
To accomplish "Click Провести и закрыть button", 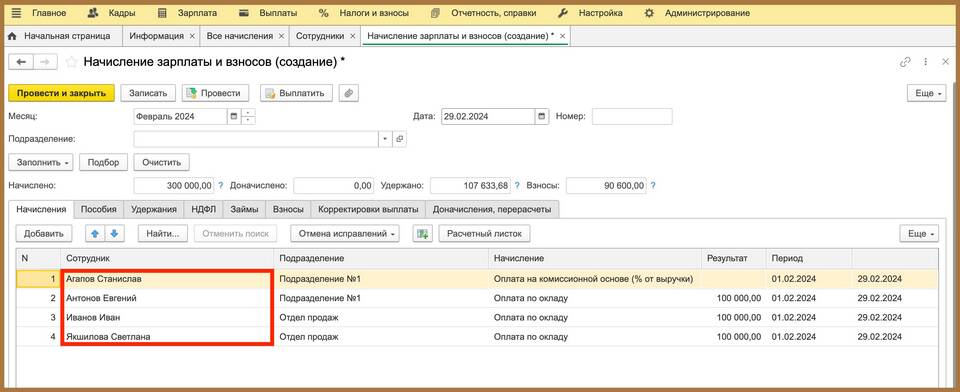I will point(61,93).
